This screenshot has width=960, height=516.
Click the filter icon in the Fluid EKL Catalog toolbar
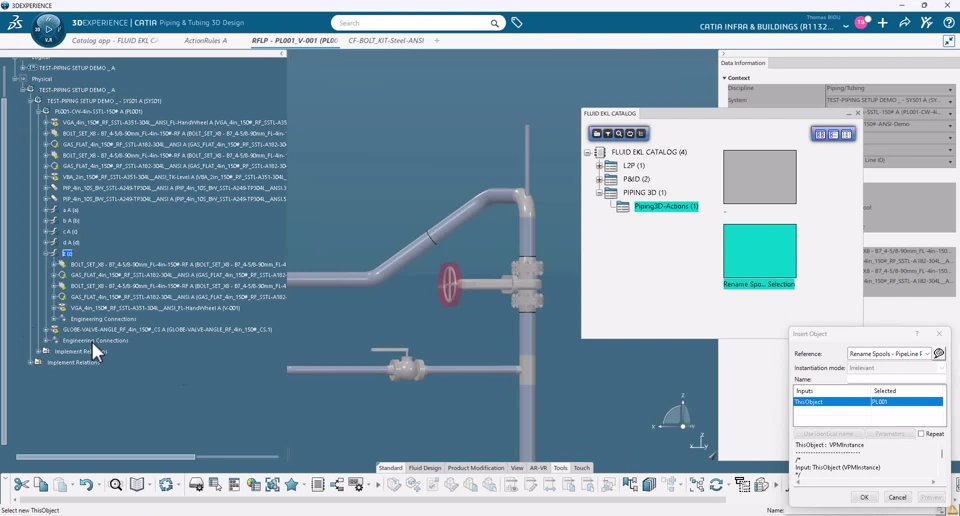[607, 133]
